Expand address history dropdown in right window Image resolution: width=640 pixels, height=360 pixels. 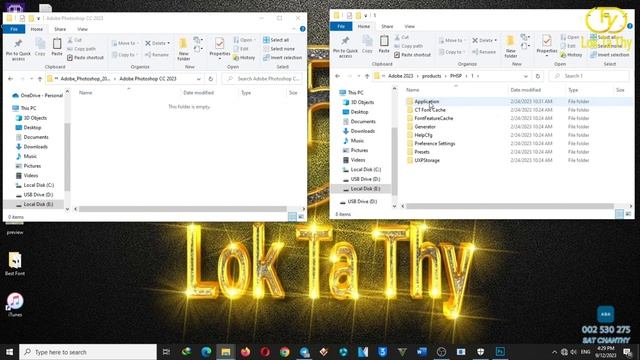pyautogui.click(x=525, y=76)
